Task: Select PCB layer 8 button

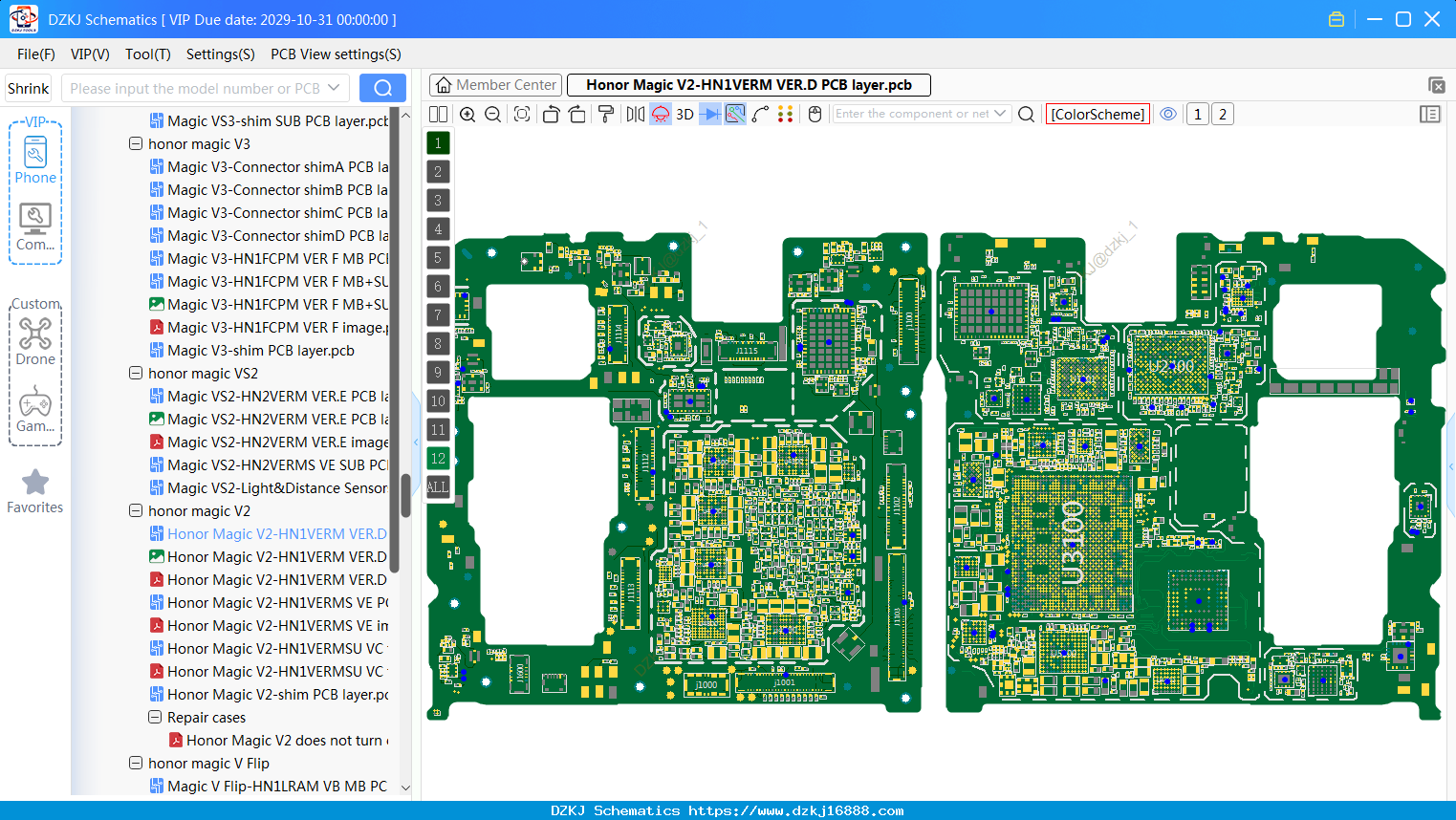Action: [x=438, y=344]
